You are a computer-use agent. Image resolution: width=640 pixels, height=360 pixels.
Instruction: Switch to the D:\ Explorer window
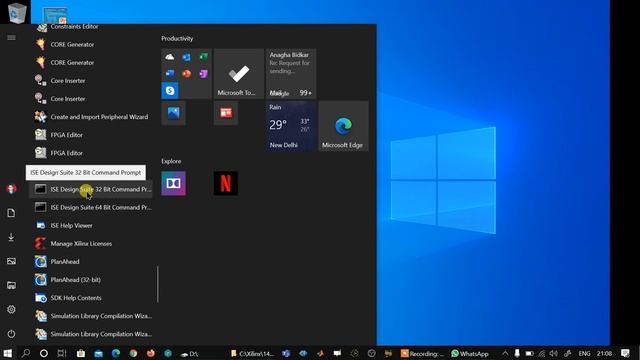pyautogui.click(x=189, y=353)
